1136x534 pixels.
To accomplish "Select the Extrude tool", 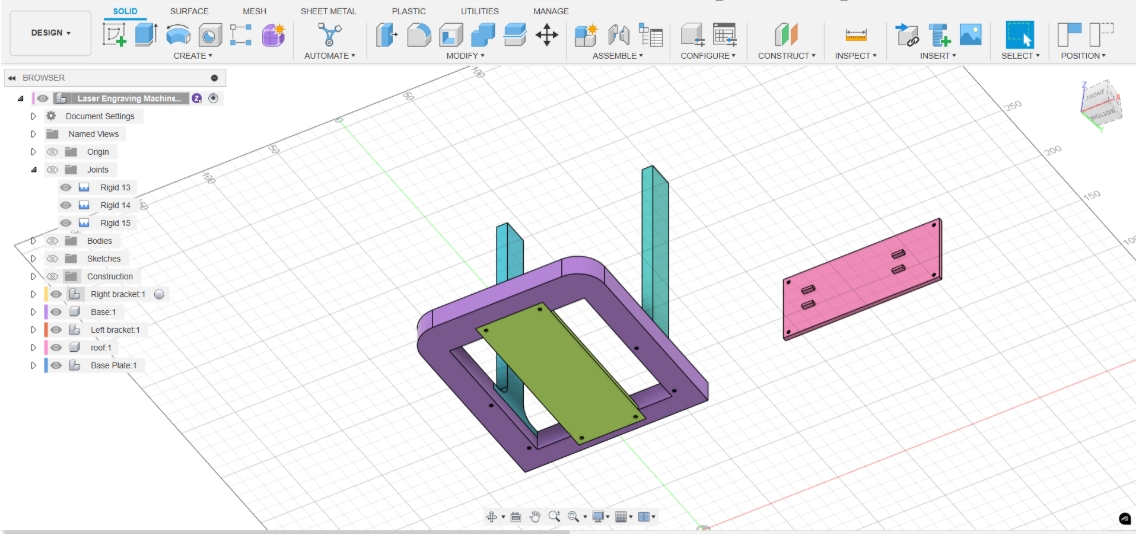I will (x=146, y=34).
